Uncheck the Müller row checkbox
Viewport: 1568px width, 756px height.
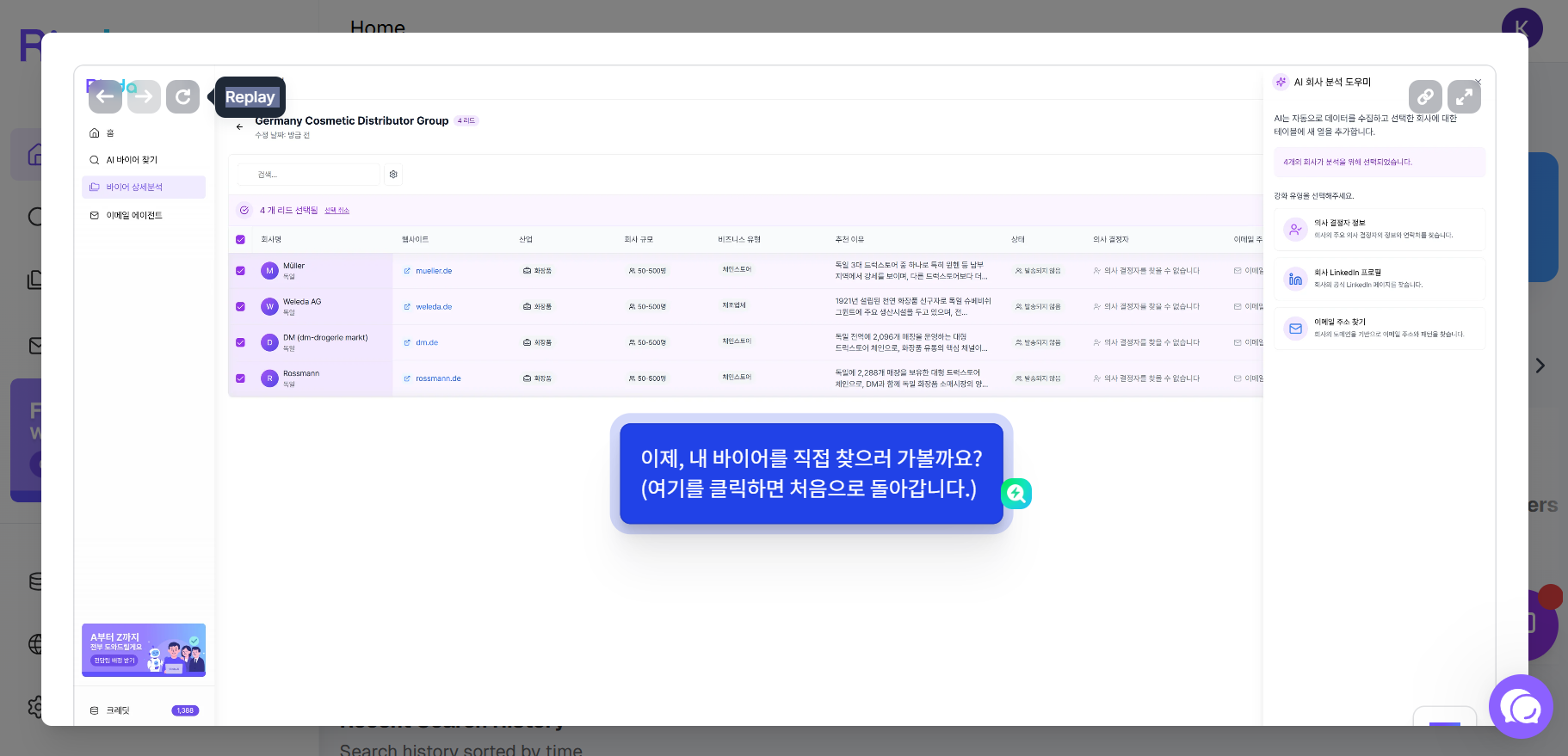(x=240, y=271)
